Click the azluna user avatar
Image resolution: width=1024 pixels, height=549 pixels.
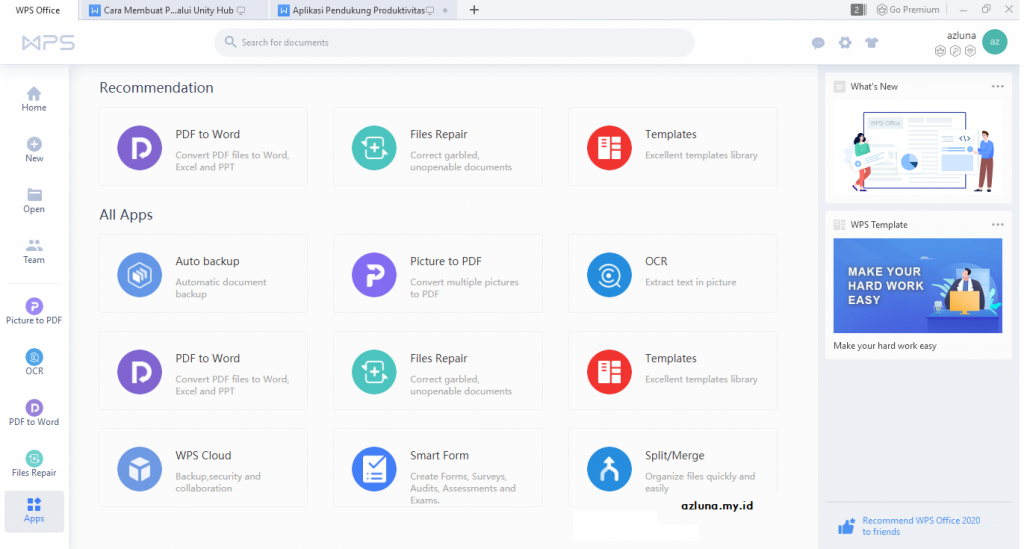[995, 42]
